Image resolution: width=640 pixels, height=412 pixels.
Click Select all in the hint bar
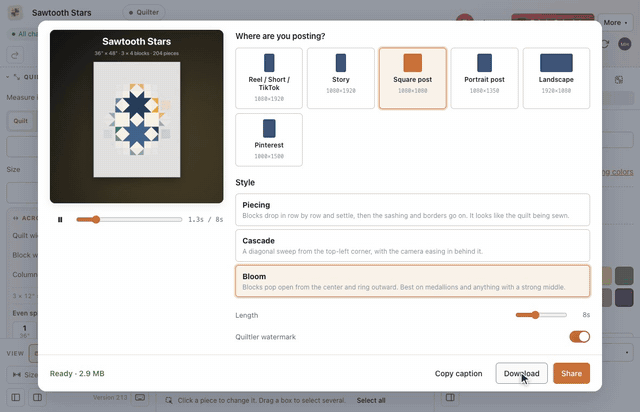click(371, 401)
